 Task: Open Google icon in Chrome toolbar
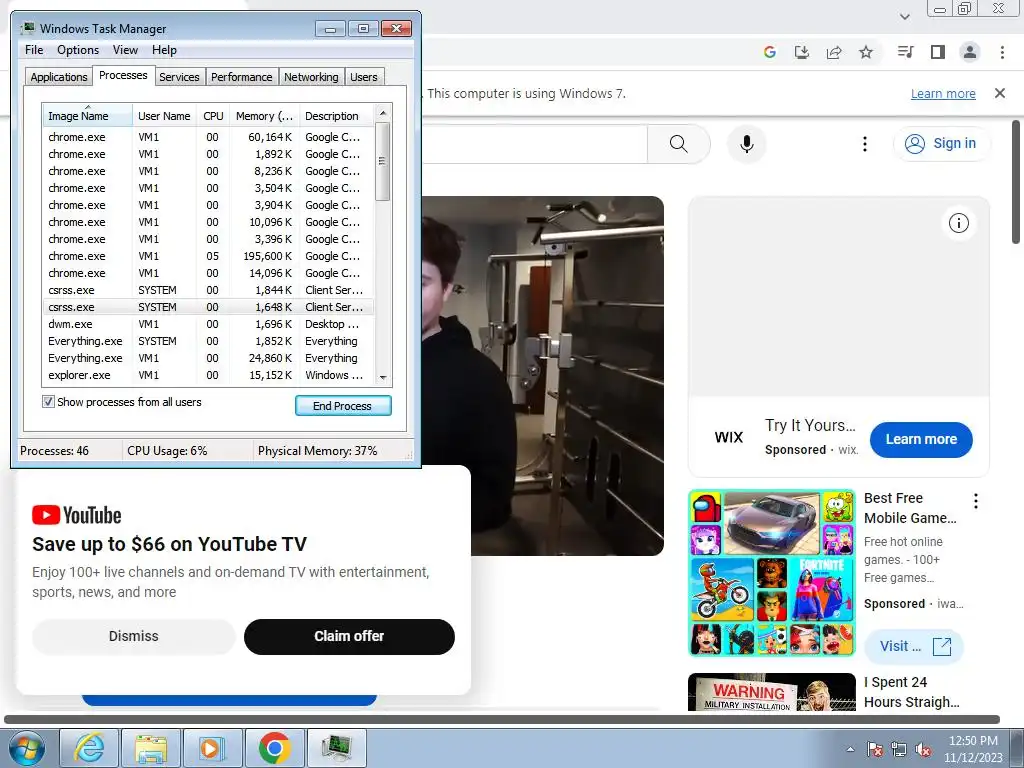point(769,52)
